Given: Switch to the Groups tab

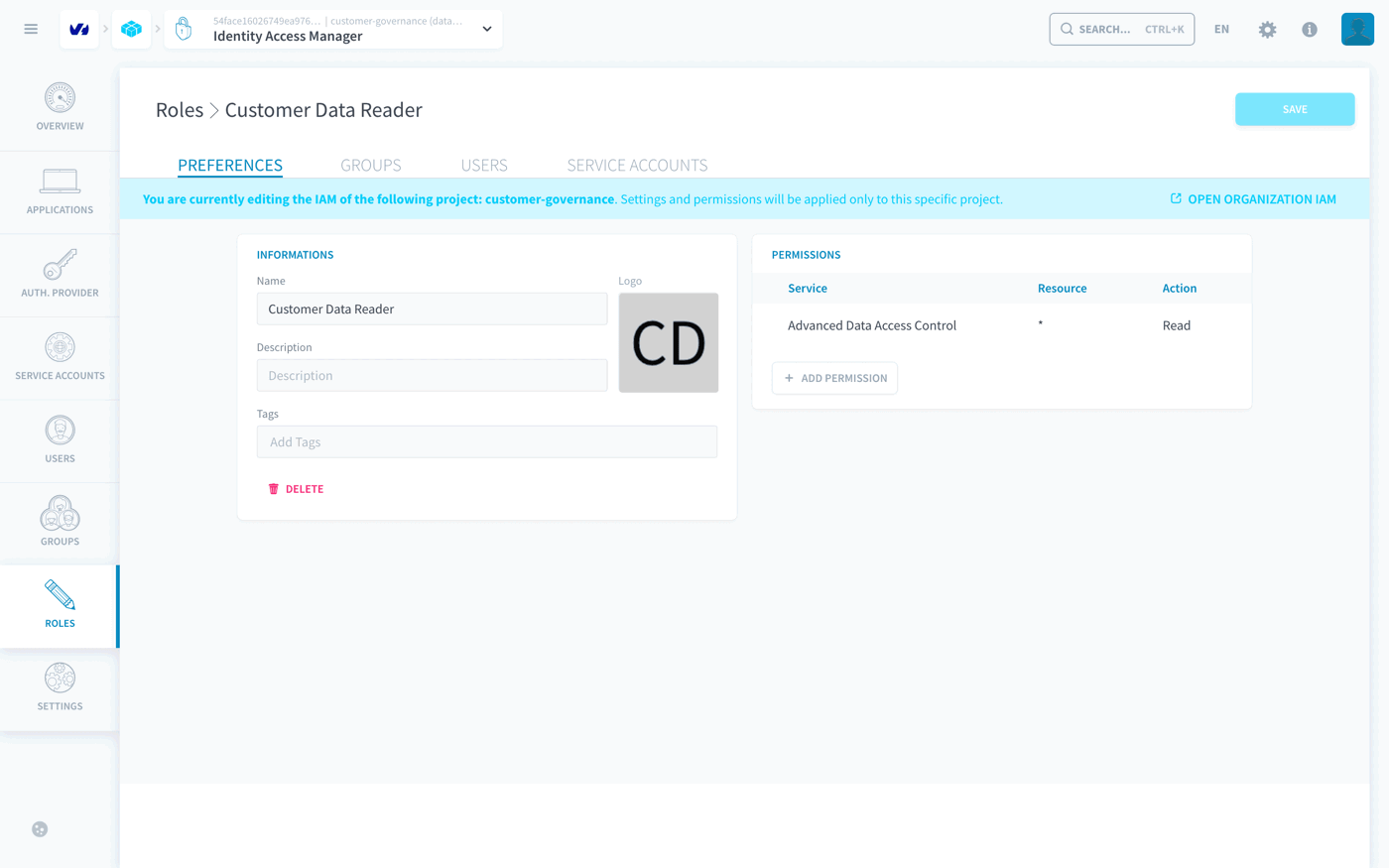Looking at the screenshot, I should point(371,165).
